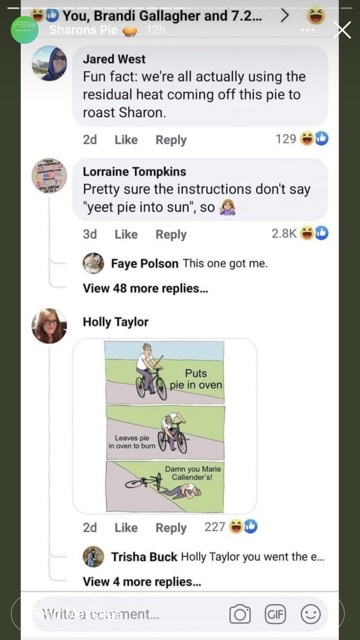Focus the Write a comment field
Screen dimensions: 360x640
click(127, 614)
